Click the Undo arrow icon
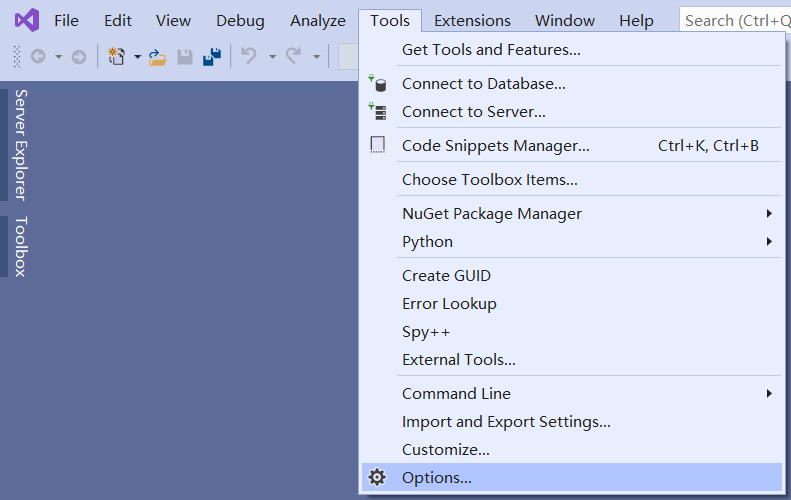The height and width of the screenshot is (500, 791). pyautogui.click(x=249, y=56)
